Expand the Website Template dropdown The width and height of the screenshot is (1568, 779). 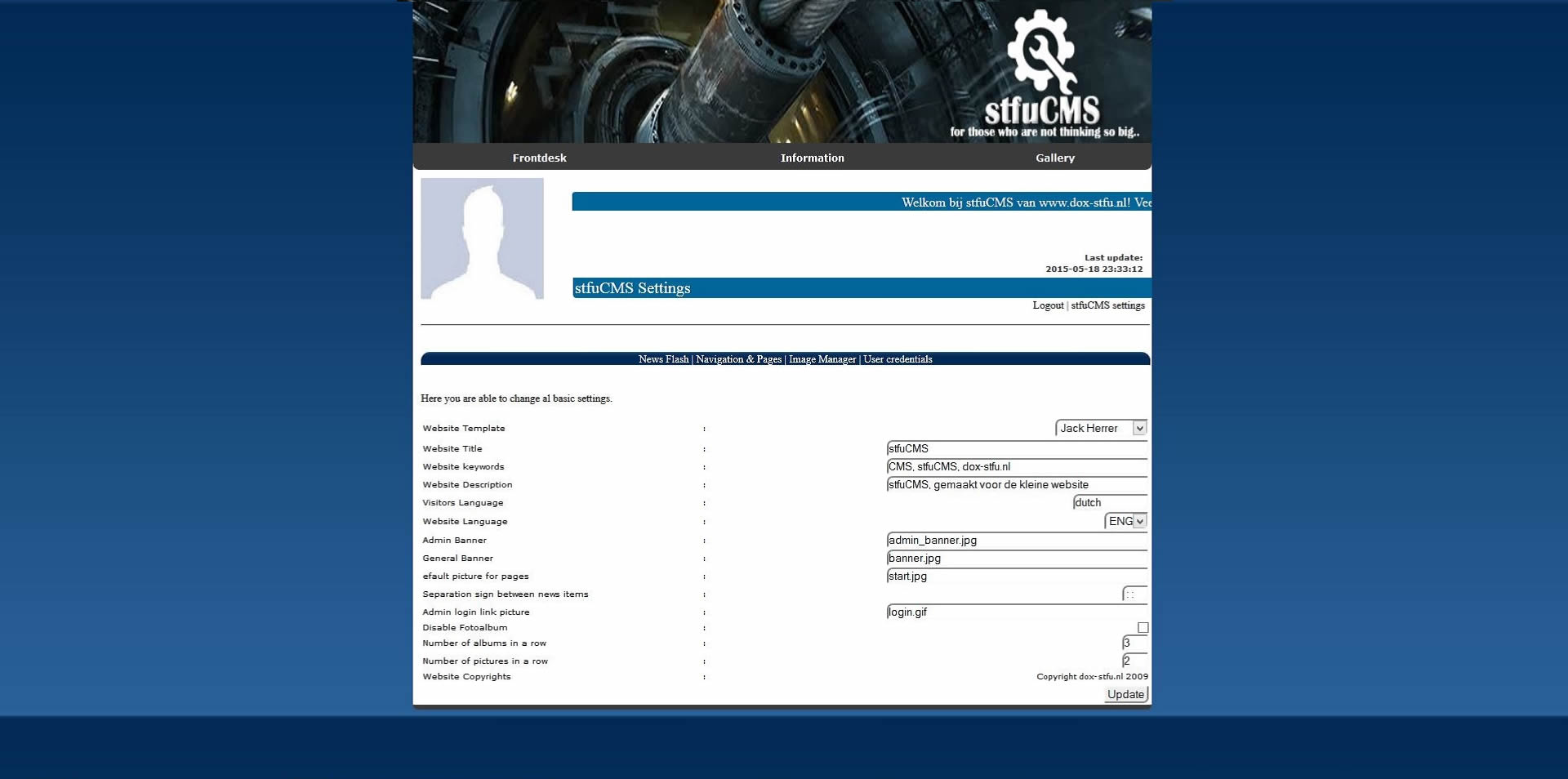click(x=1101, y=428)
